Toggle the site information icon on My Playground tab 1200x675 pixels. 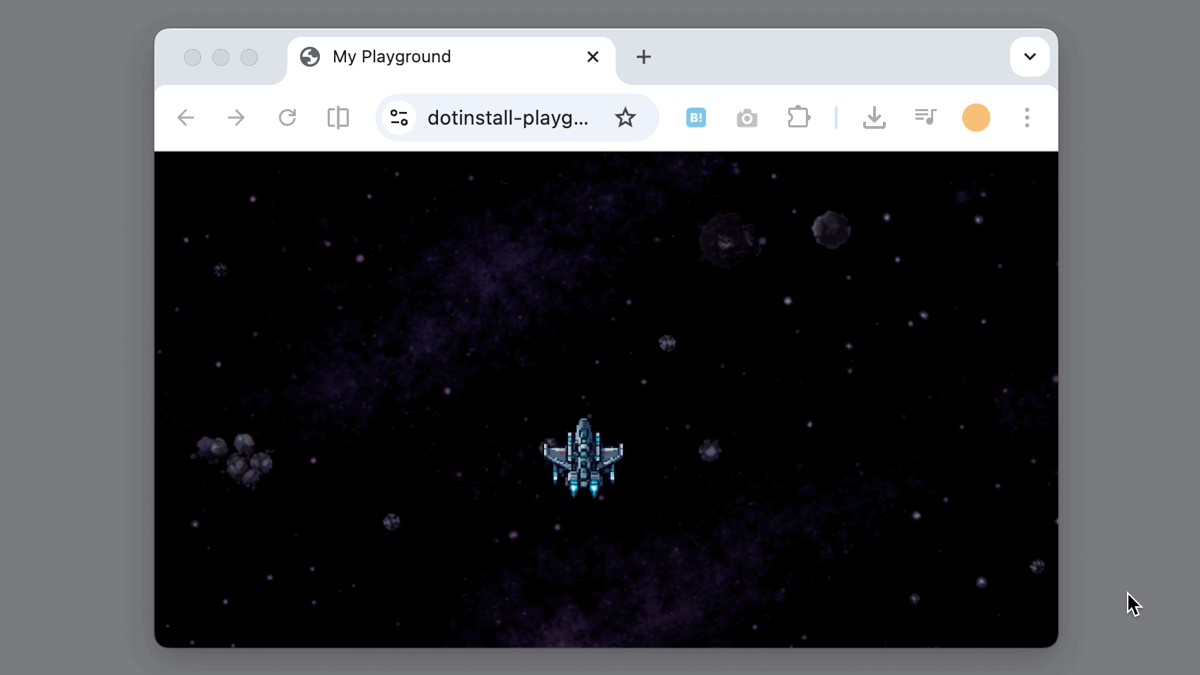309,57
